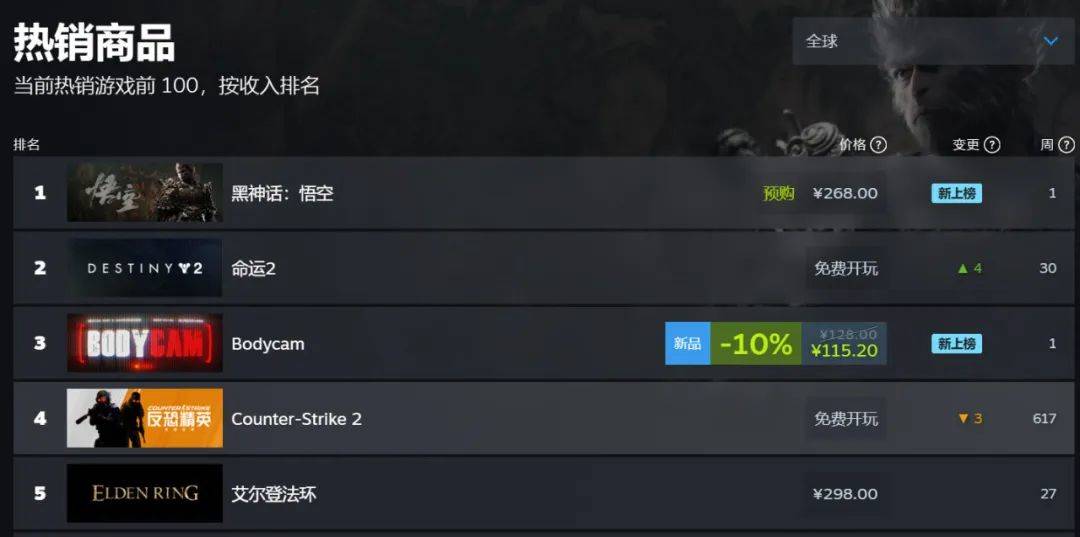The height and width of the screenshot is (537, 1080).
Task: Click the ¥298.00 price of 艾尔登法环
Action: click(846, 494)
